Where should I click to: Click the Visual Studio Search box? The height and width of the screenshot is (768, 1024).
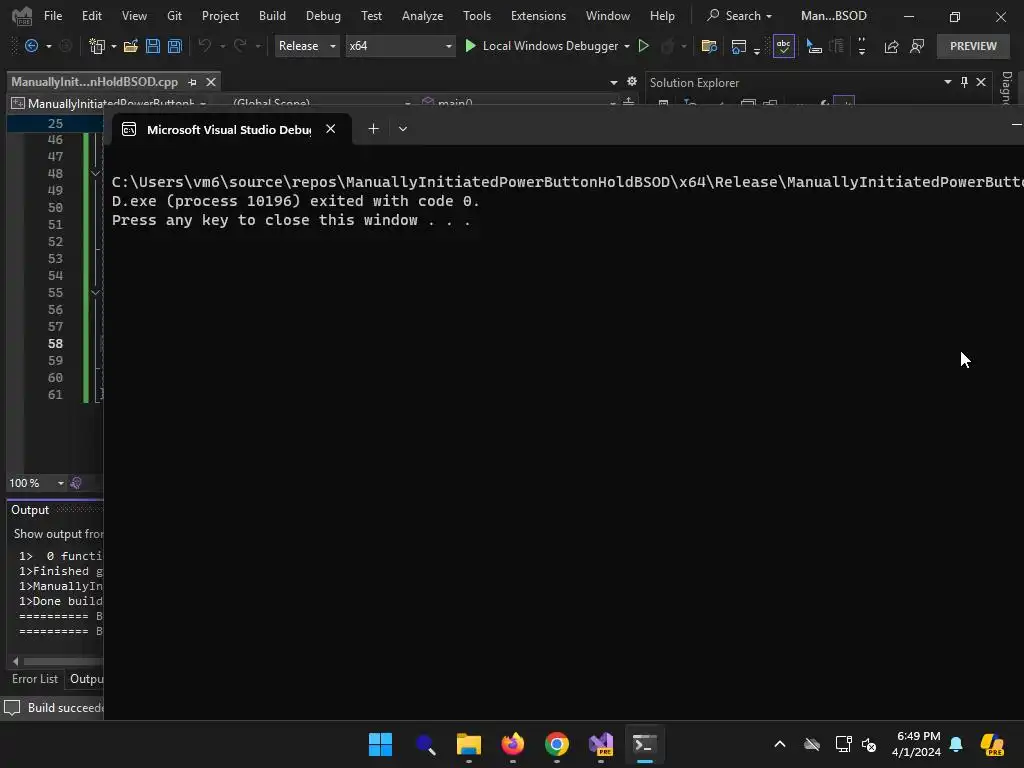point(739,16)
